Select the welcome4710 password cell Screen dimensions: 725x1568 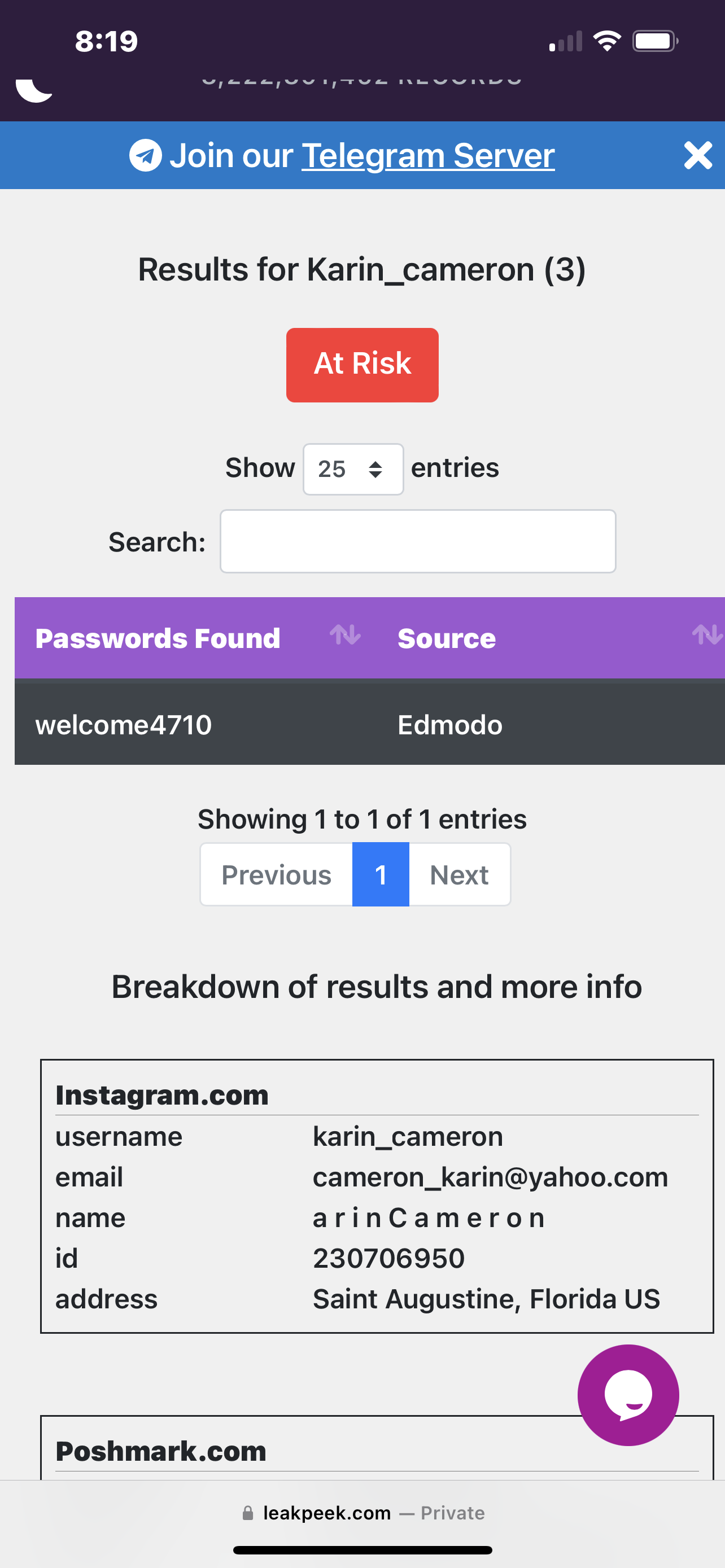coord(124,724)
